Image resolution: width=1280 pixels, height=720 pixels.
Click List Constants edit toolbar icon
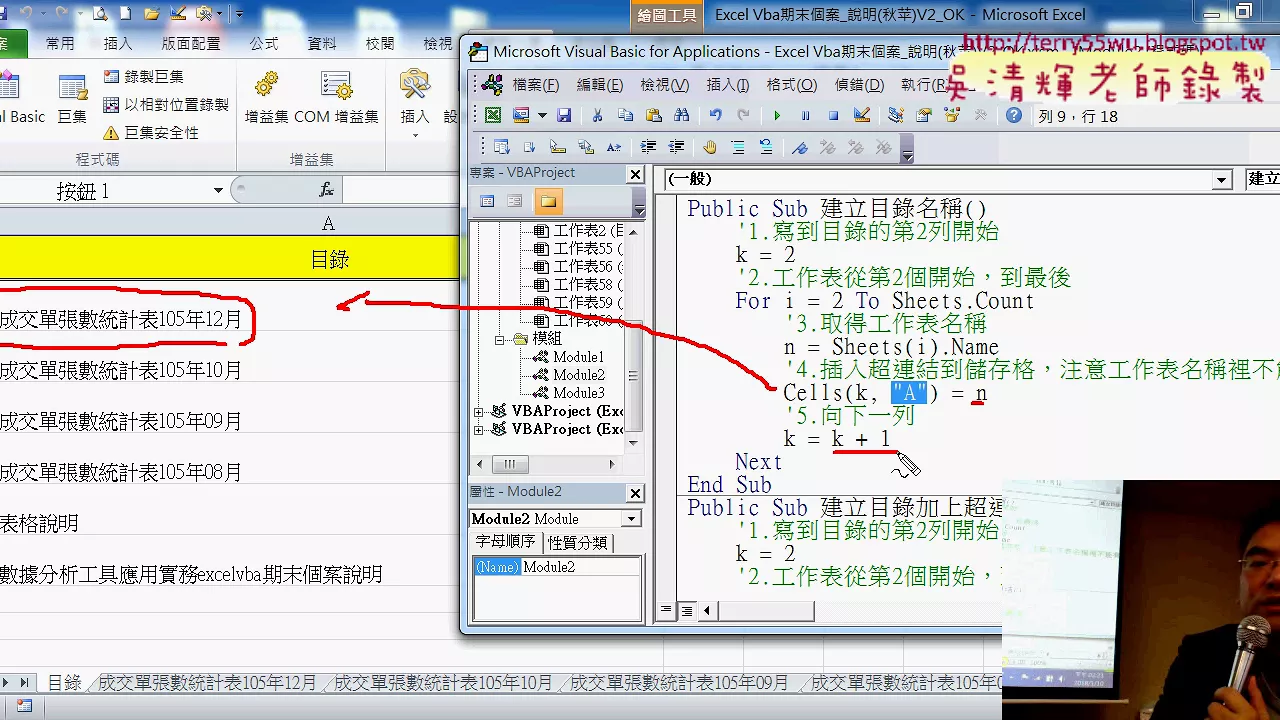click(530, 147)
